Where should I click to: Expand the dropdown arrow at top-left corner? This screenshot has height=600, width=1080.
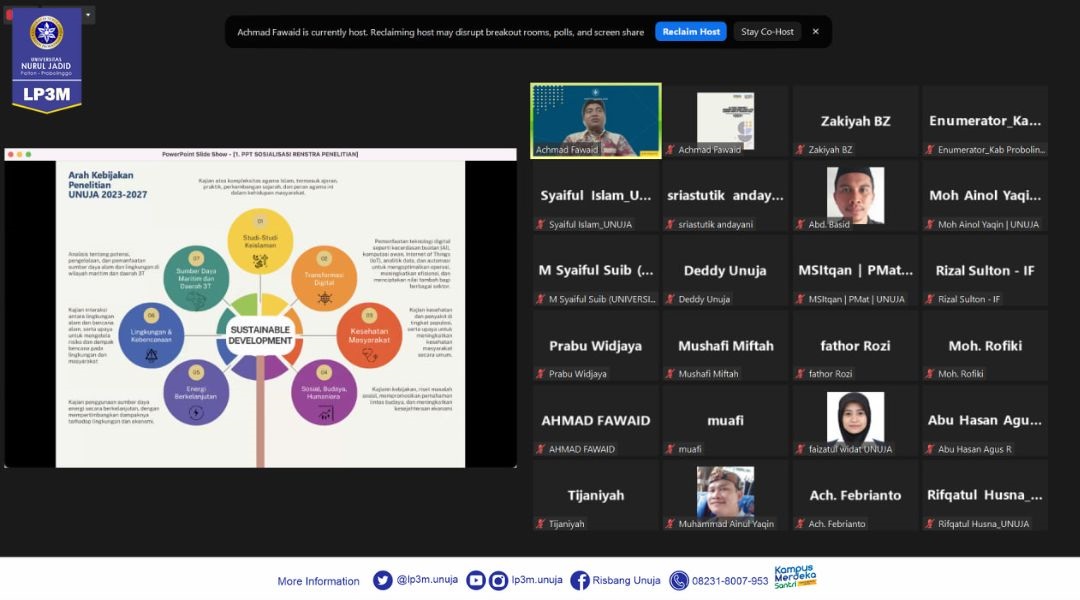pyautogui.click(x=88, y=15)
